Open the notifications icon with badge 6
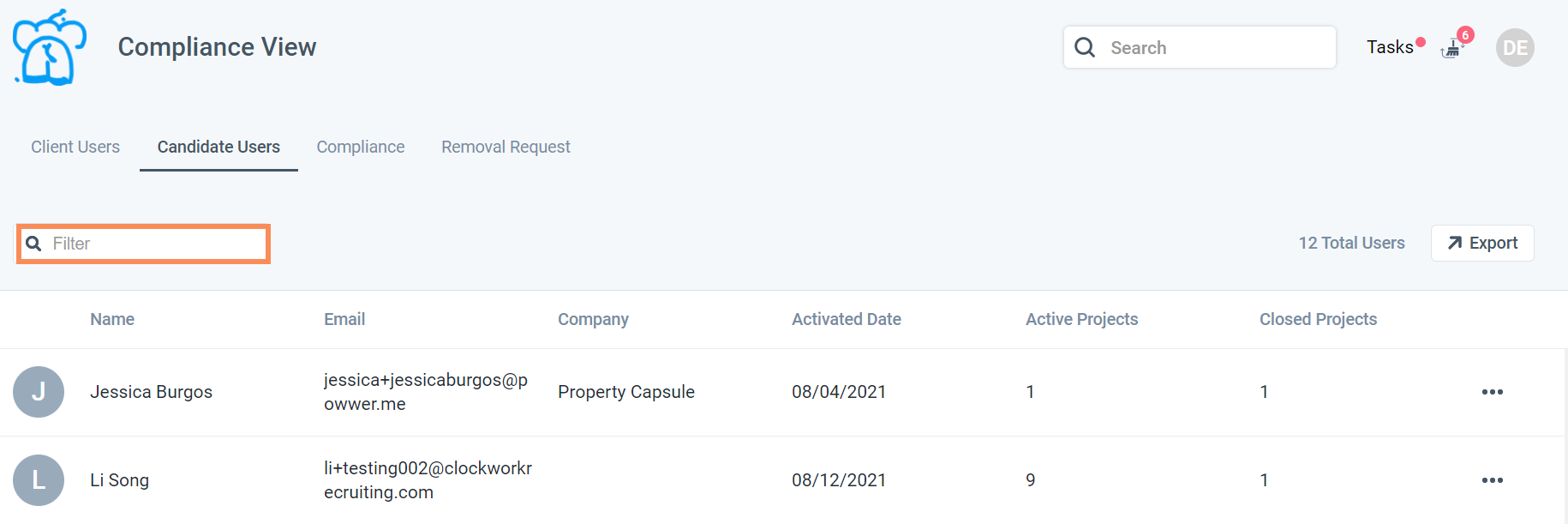1568x524 pixels. (x=1452, y=48)
